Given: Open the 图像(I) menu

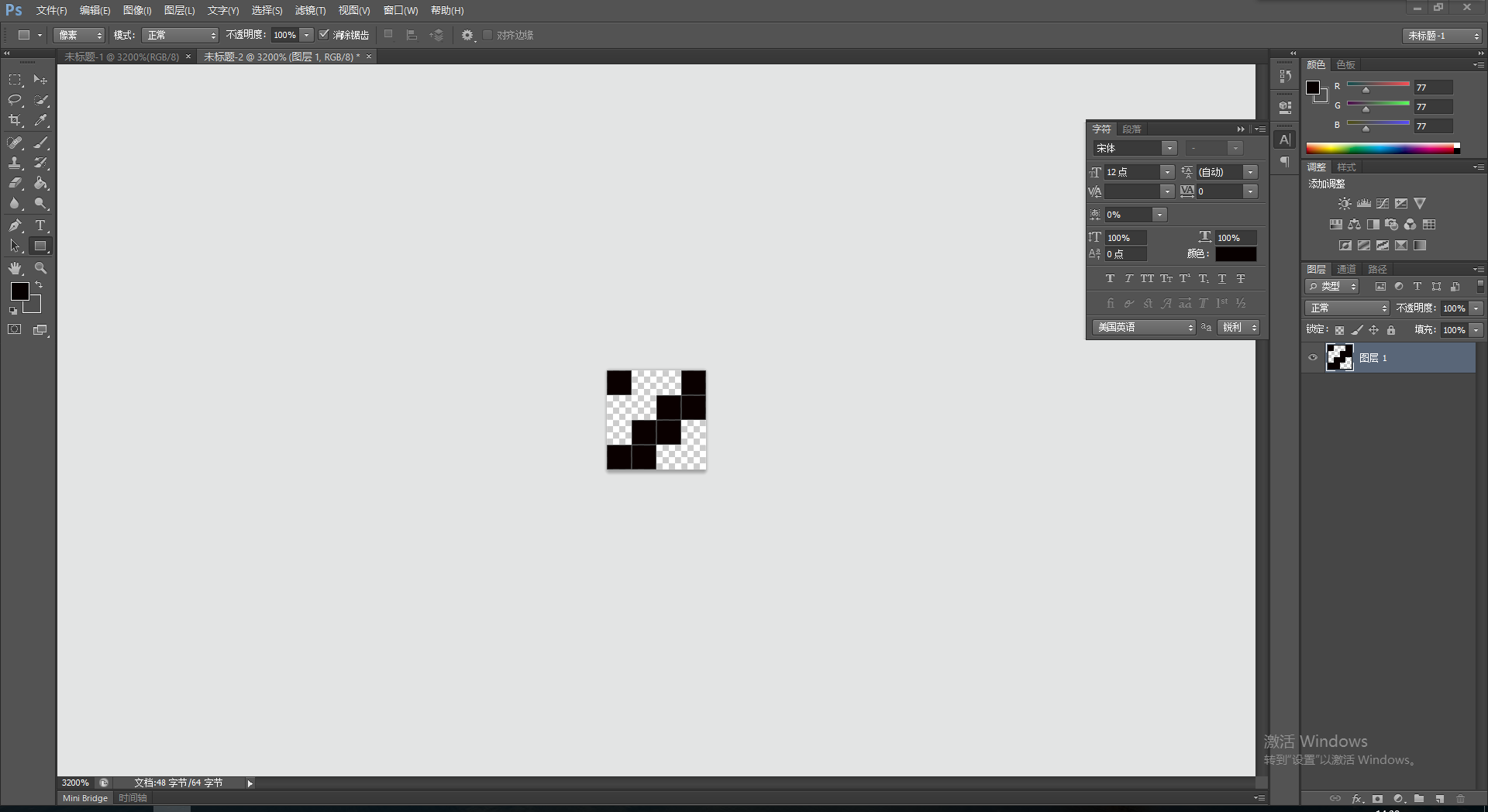Looking at the screenshot, I should 137,11.
